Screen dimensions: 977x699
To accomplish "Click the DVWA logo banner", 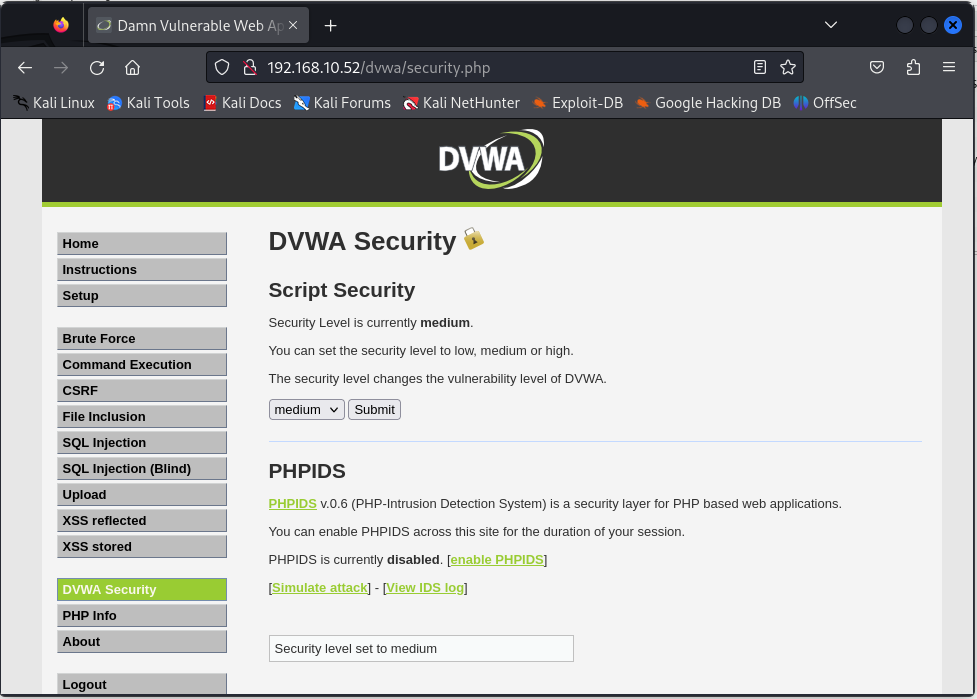I will [491, 159].
